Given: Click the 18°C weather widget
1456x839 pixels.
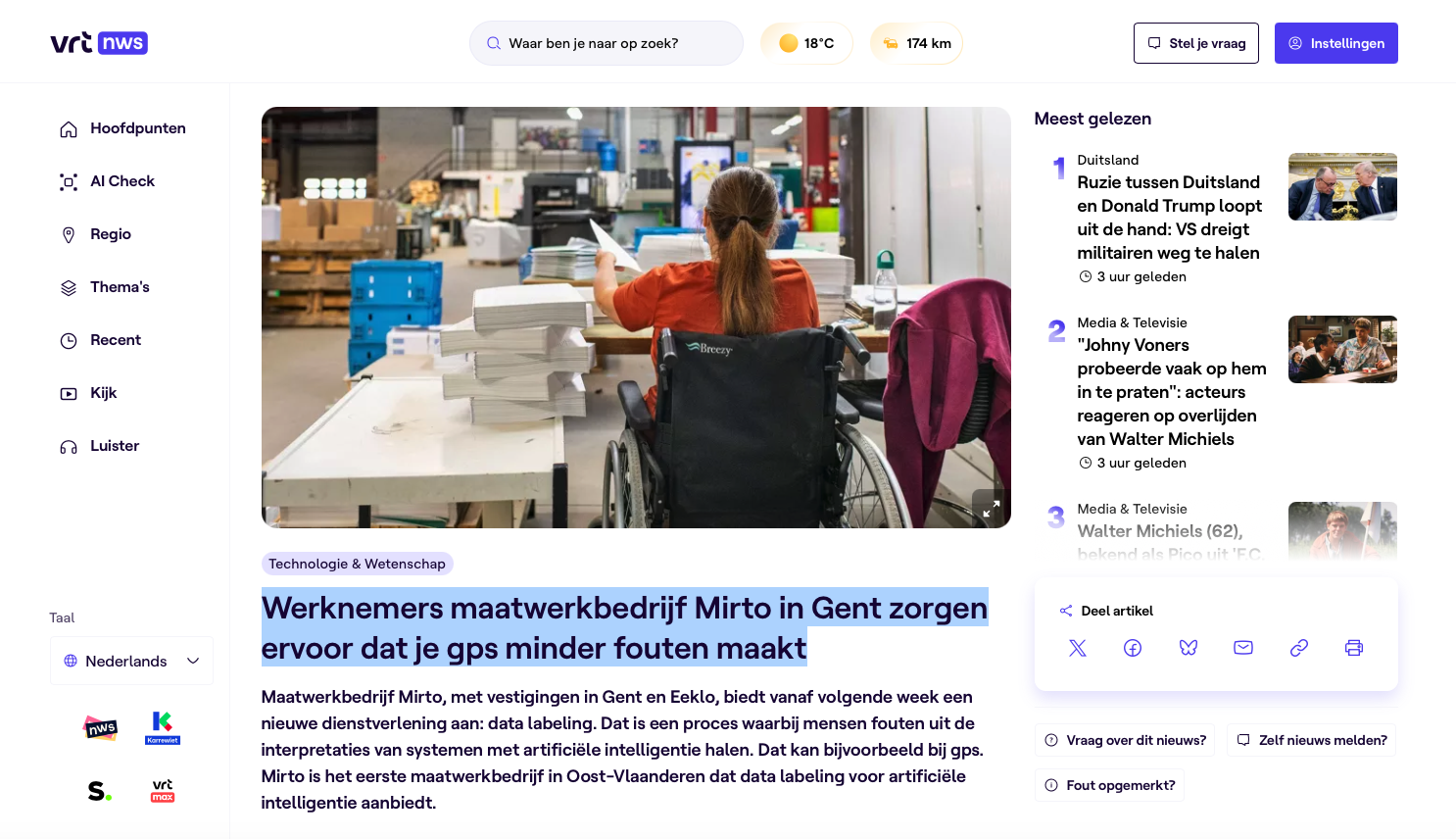Looking at the screenshot, I should (806, 43).
